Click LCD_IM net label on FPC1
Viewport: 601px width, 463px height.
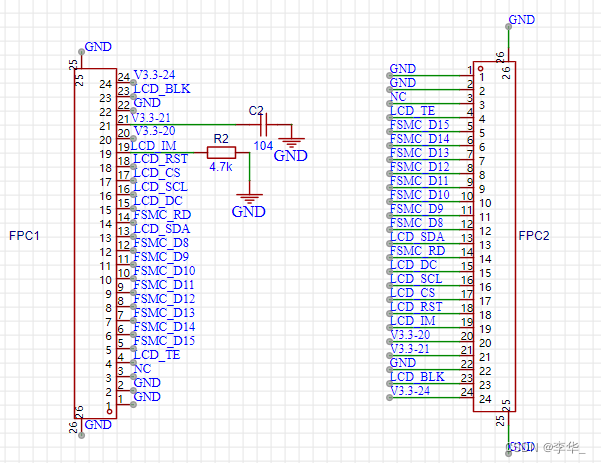(x=153, y=146)
